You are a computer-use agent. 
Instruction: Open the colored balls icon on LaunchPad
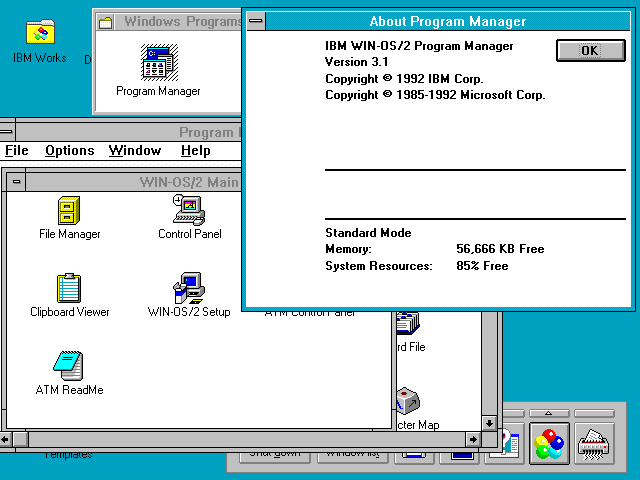click(x=549, y=444)
